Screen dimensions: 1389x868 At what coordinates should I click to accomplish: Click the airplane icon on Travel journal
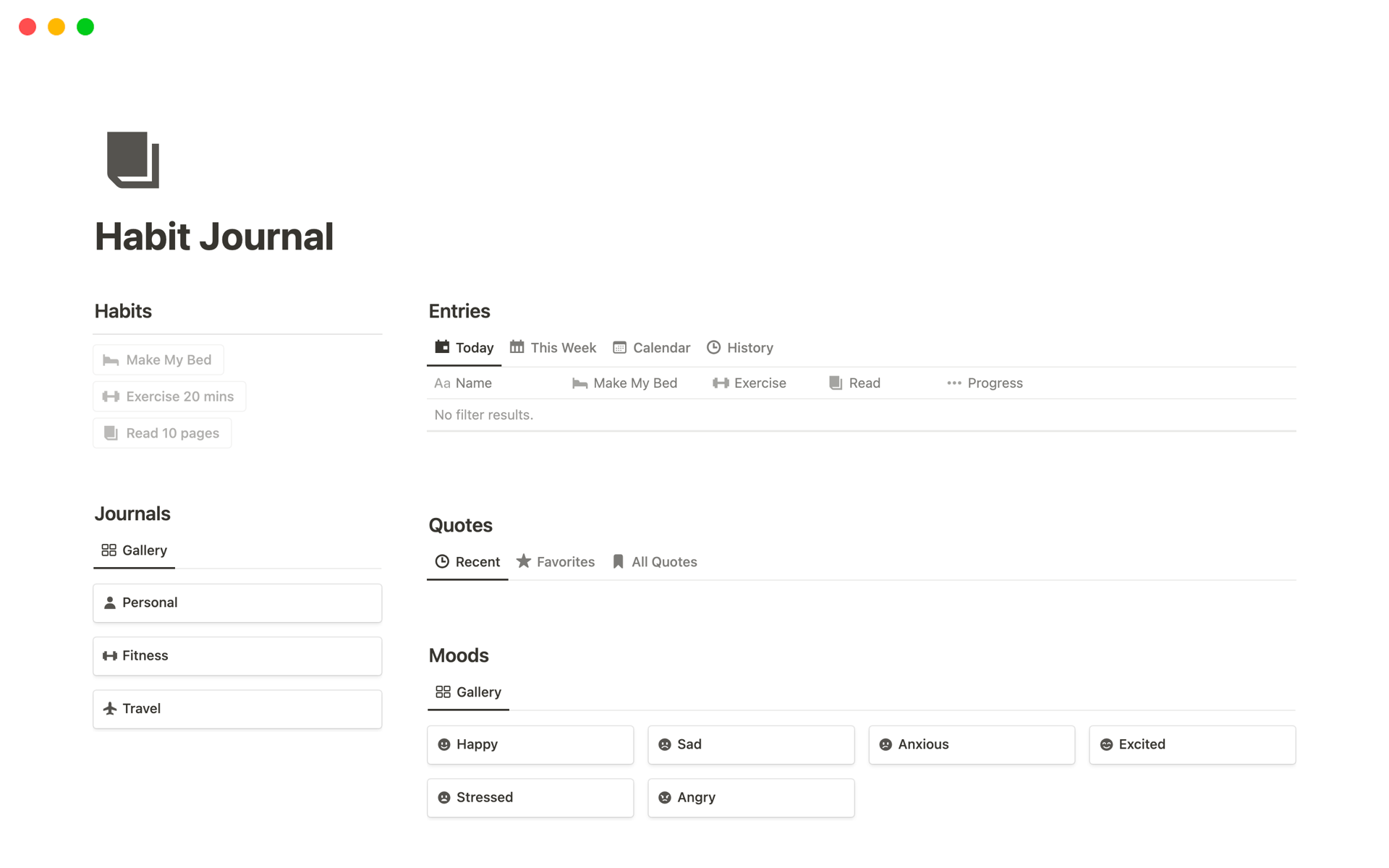click(110, 709)
